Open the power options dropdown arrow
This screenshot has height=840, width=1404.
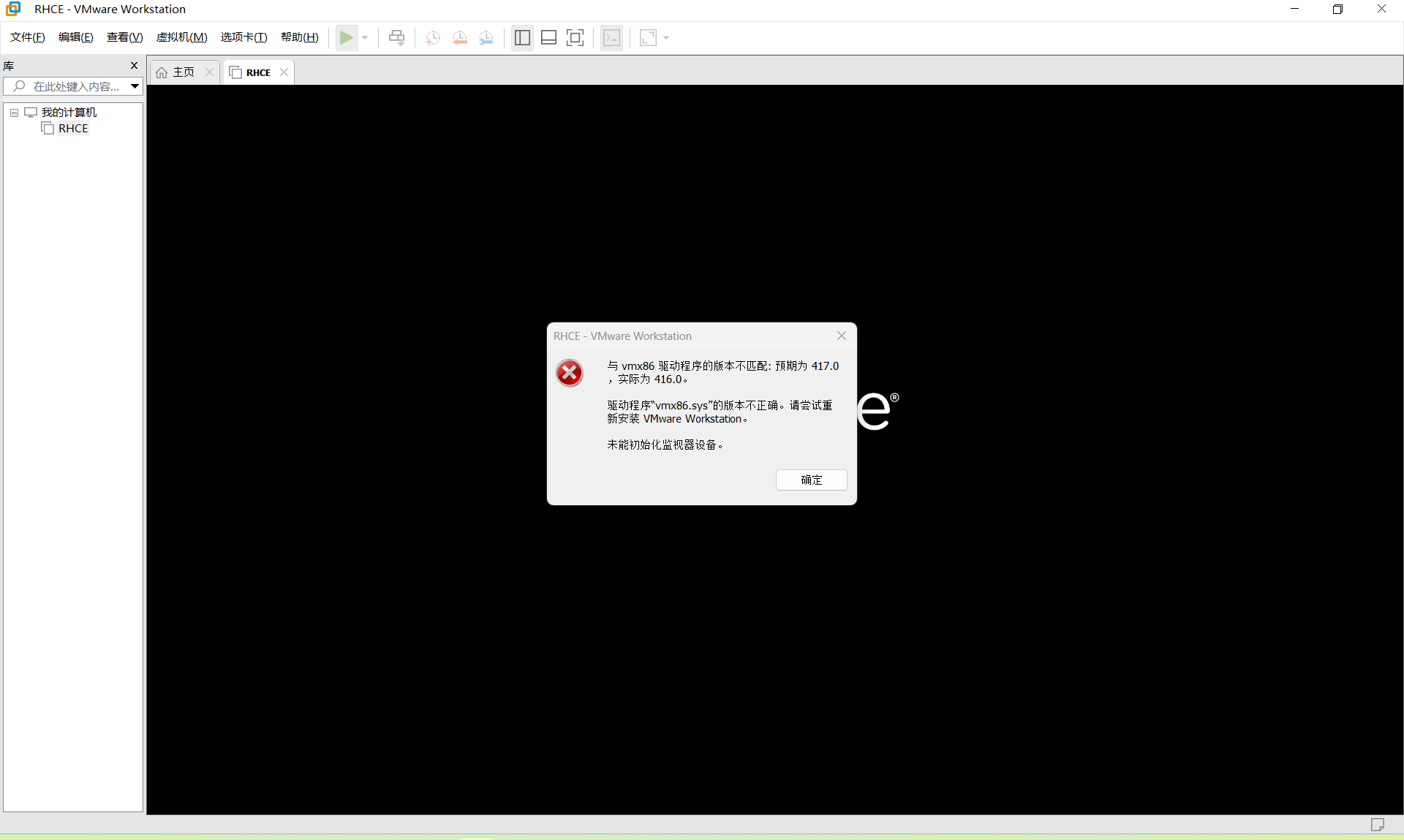point(365,37)
